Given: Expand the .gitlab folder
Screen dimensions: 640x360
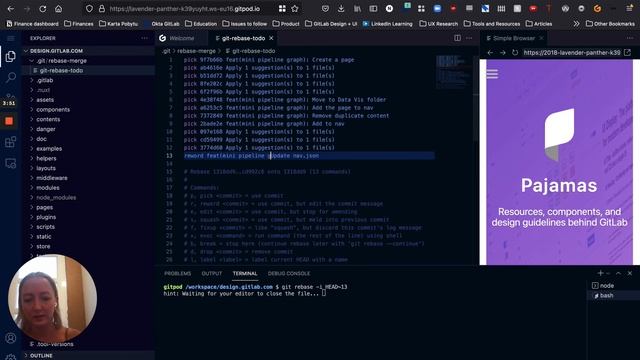Looking at the screenshot, I should pyautogui.click(x=44, y=80).
